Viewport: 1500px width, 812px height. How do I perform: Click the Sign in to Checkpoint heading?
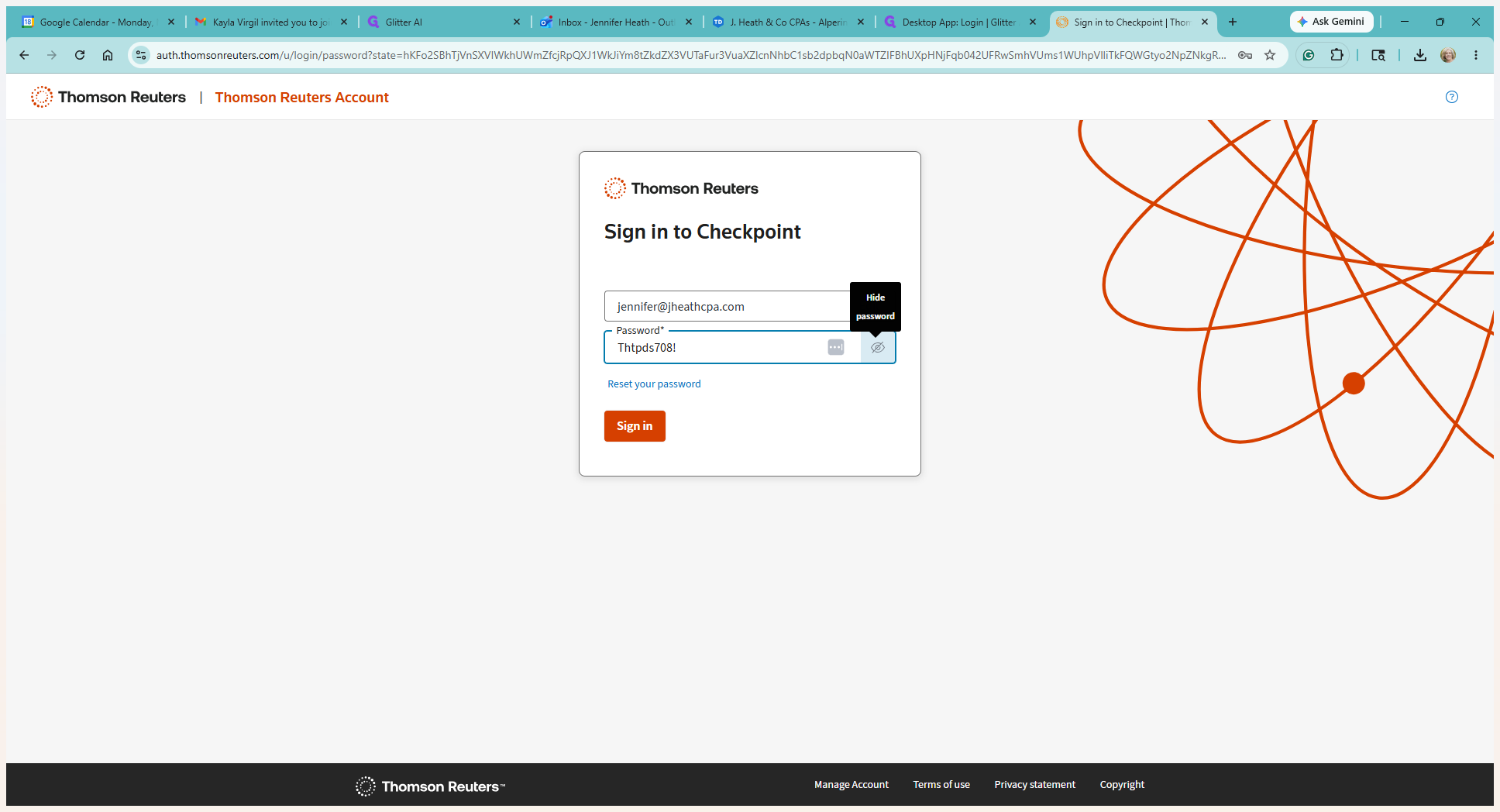pos(703,232)
